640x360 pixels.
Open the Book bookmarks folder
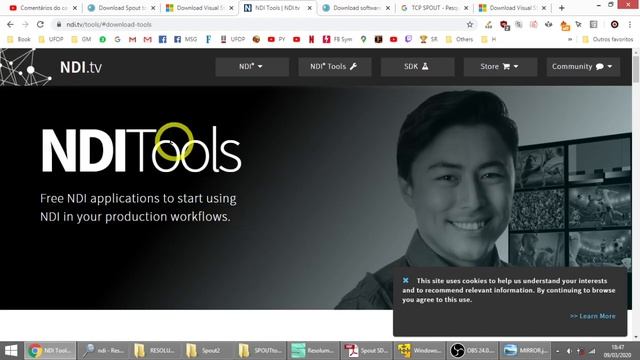pyautogui.click(x=19, y=39)
